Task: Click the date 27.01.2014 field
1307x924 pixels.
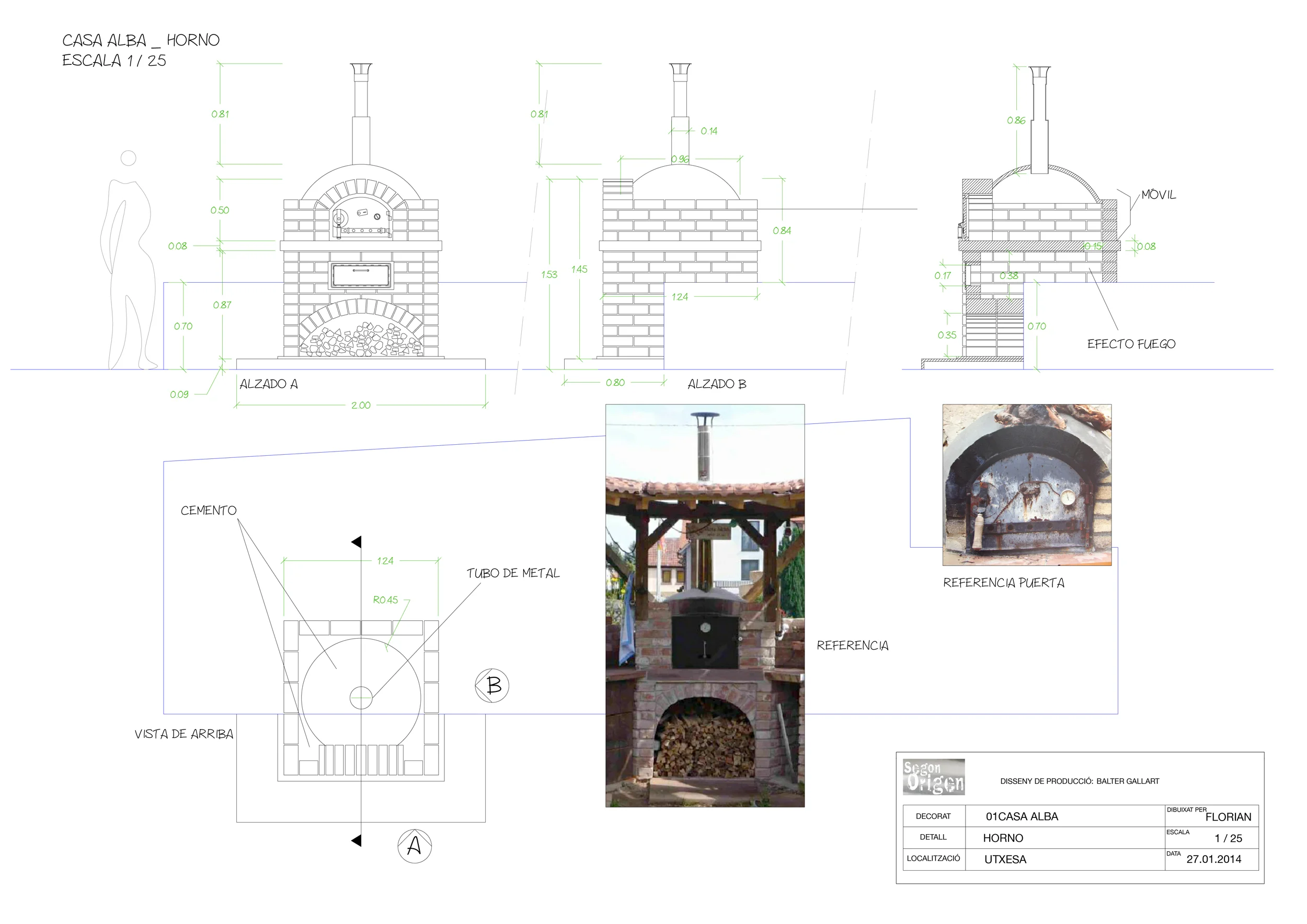Action: click(1213, 859)
